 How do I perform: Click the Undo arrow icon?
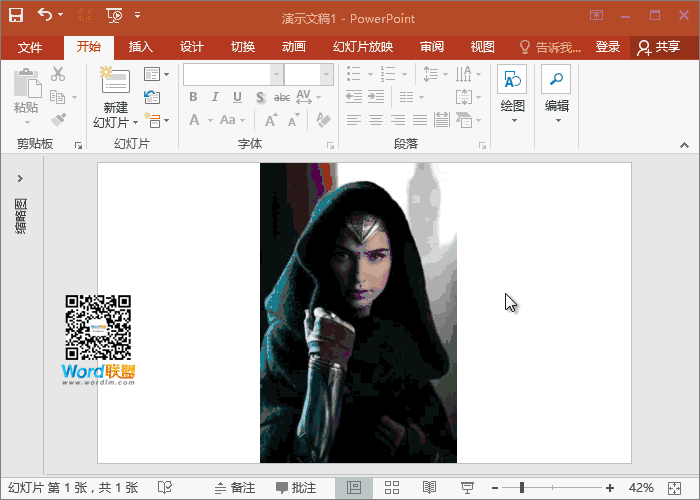pyautogui.click(x=44, y=15)
